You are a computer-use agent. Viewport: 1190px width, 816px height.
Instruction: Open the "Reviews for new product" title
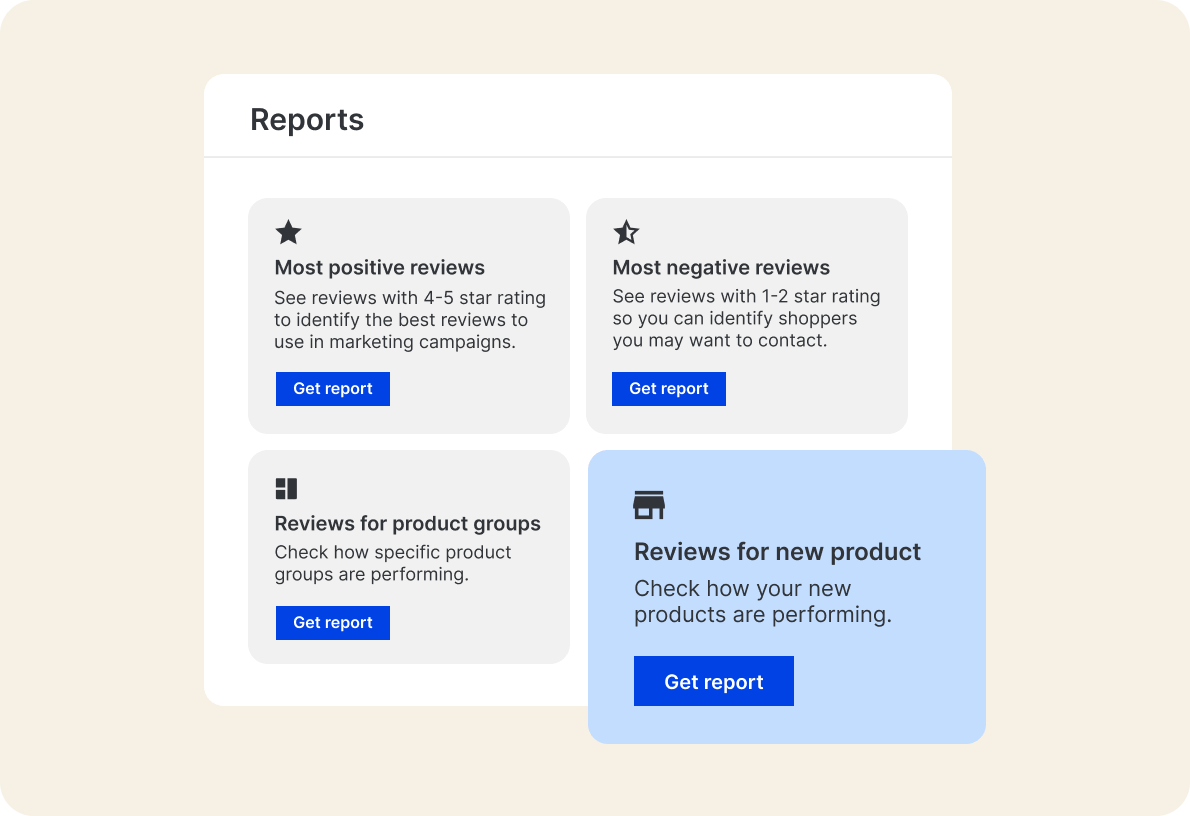pyautogui.click(x=778, y=552)
